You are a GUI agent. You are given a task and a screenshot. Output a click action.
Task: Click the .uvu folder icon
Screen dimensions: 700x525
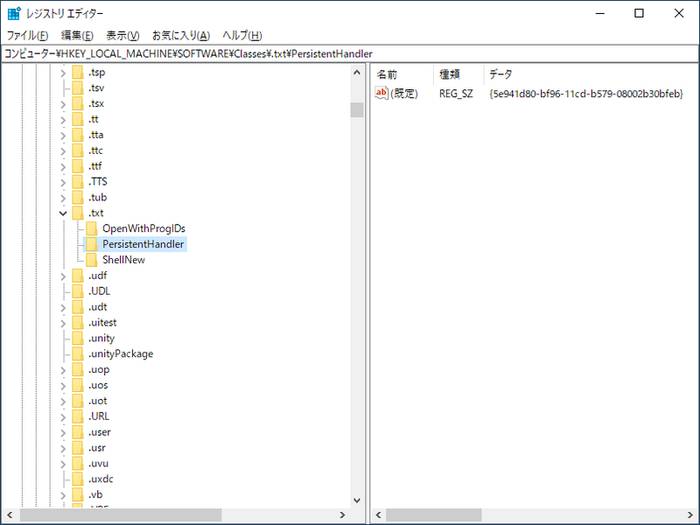[78, 463]
